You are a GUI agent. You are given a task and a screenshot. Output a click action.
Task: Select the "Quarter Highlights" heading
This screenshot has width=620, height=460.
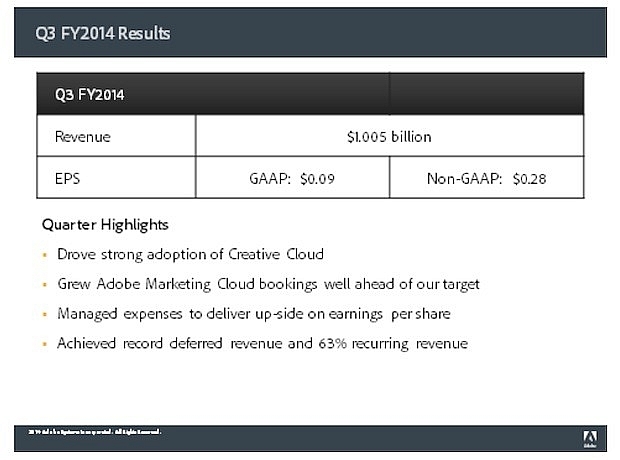coord(105,224)
